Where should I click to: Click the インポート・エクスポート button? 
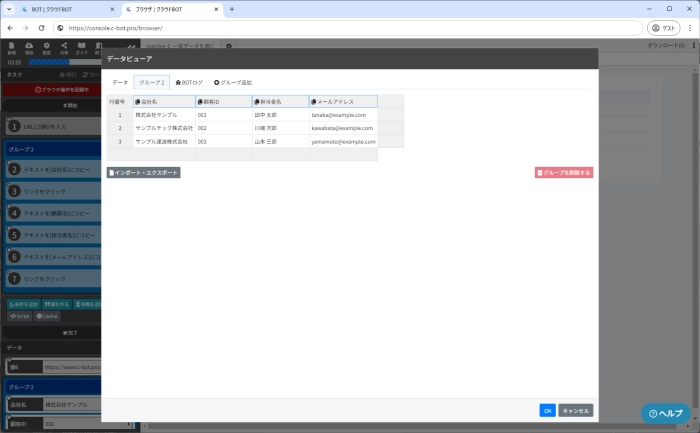tap(144, 173)
